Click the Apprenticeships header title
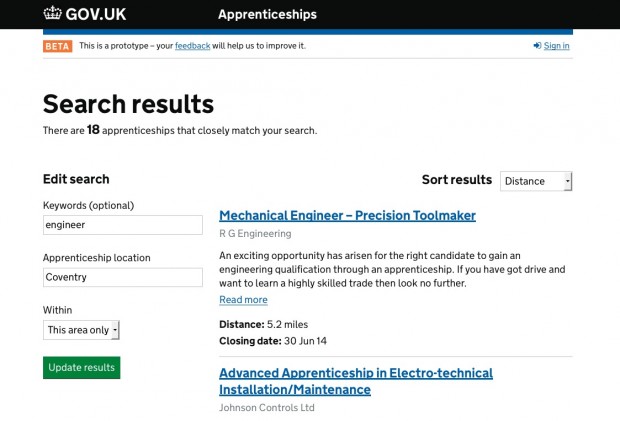Image resolution: width=620 pixels, height=421 pixels. (267, 14)
